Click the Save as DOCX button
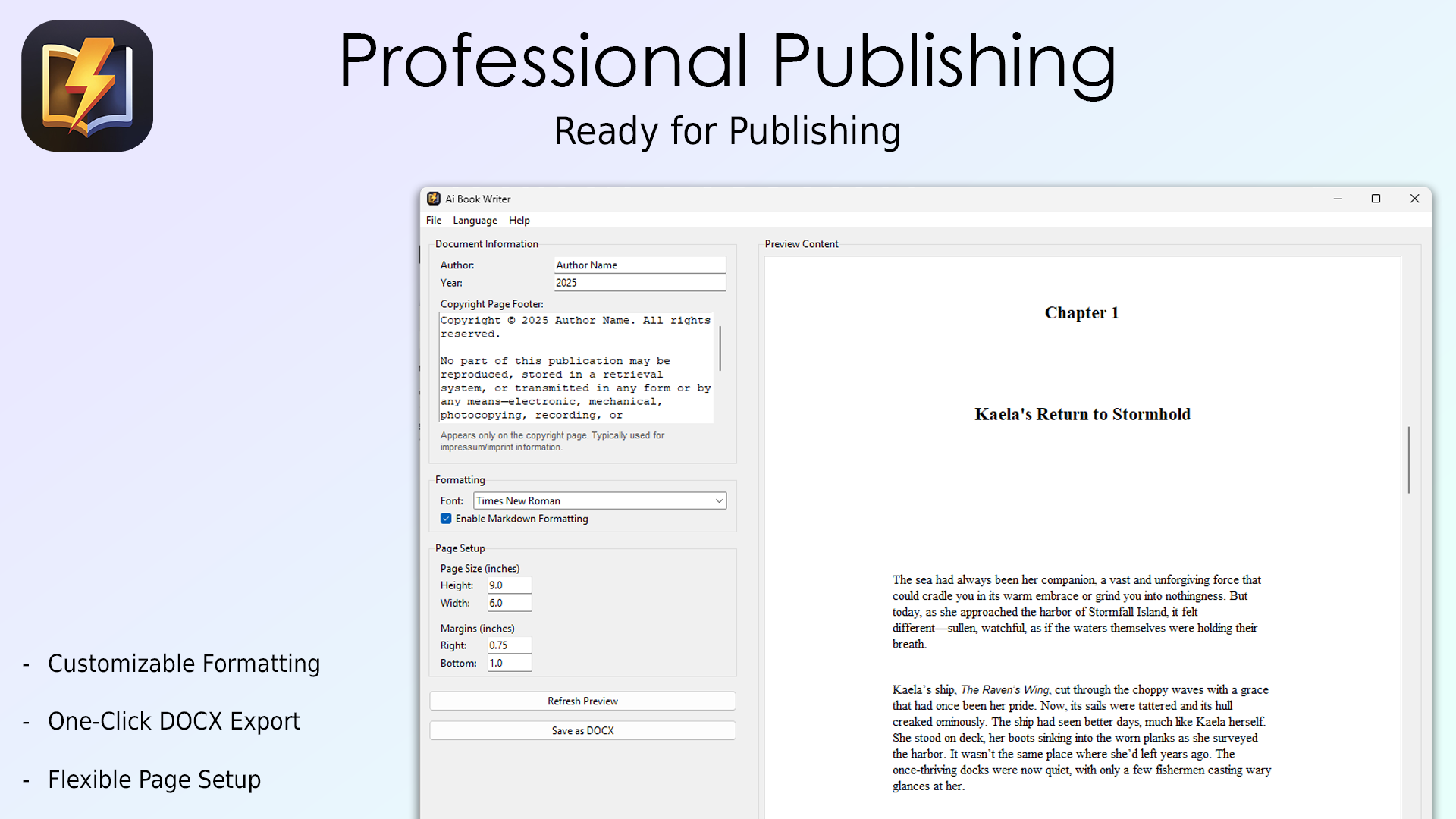This screenshot has height=819, width=1456. (x=582, y=730)
